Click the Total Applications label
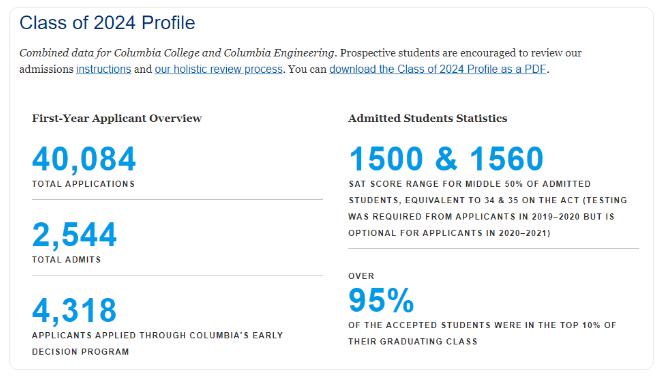Image resolution: width=661 pixels, height=379 pixels. (x=83, y=184)
